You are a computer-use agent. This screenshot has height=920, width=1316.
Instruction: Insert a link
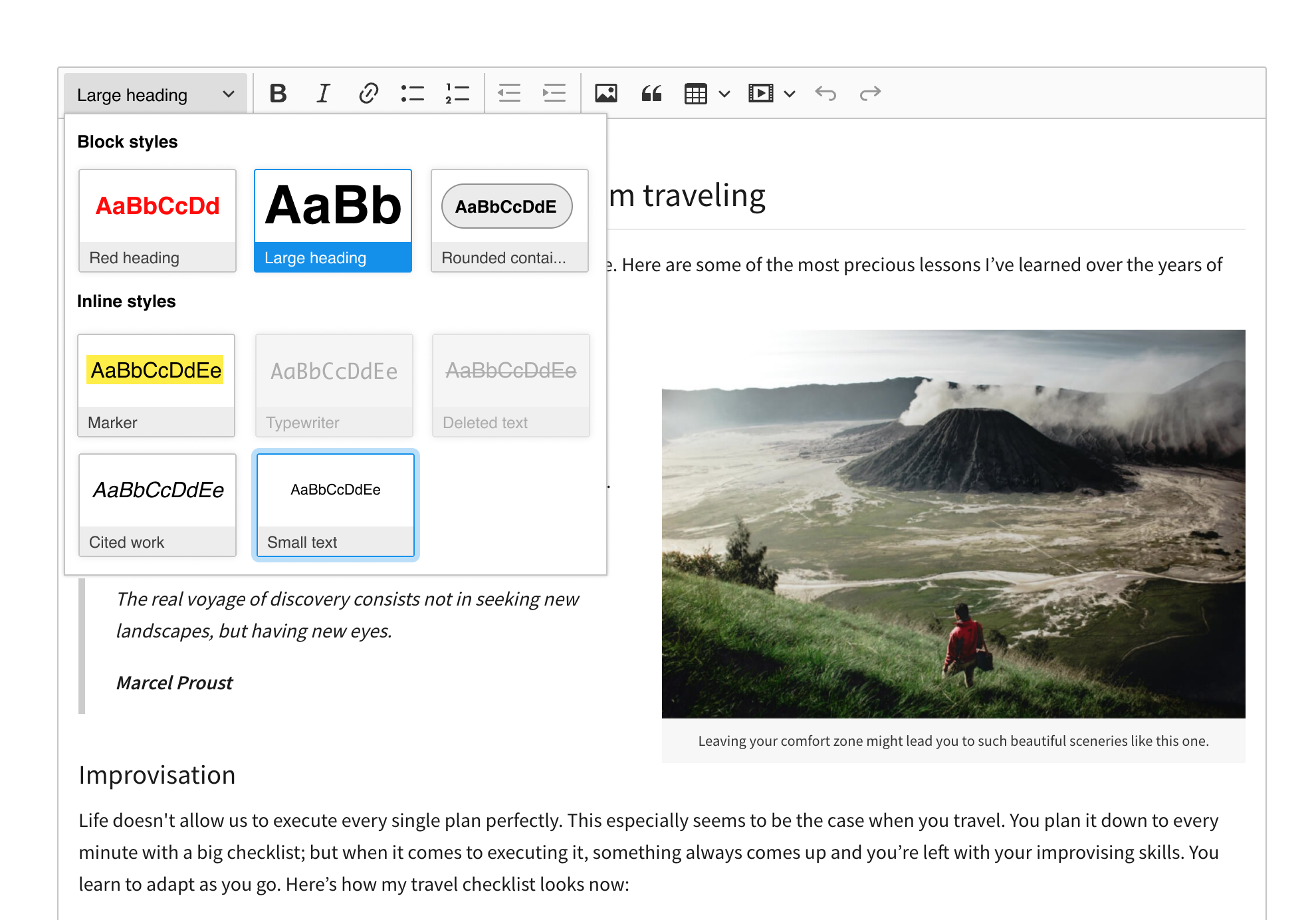click(368, 93)
